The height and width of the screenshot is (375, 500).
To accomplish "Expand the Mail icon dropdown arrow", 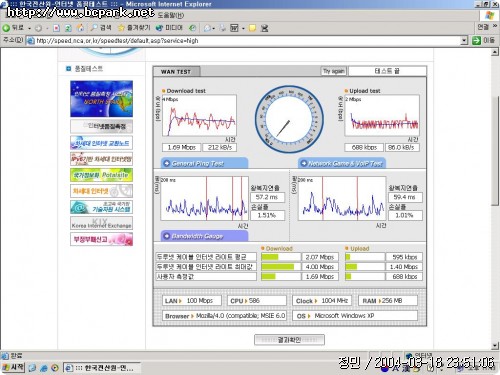I will [214, 29].
